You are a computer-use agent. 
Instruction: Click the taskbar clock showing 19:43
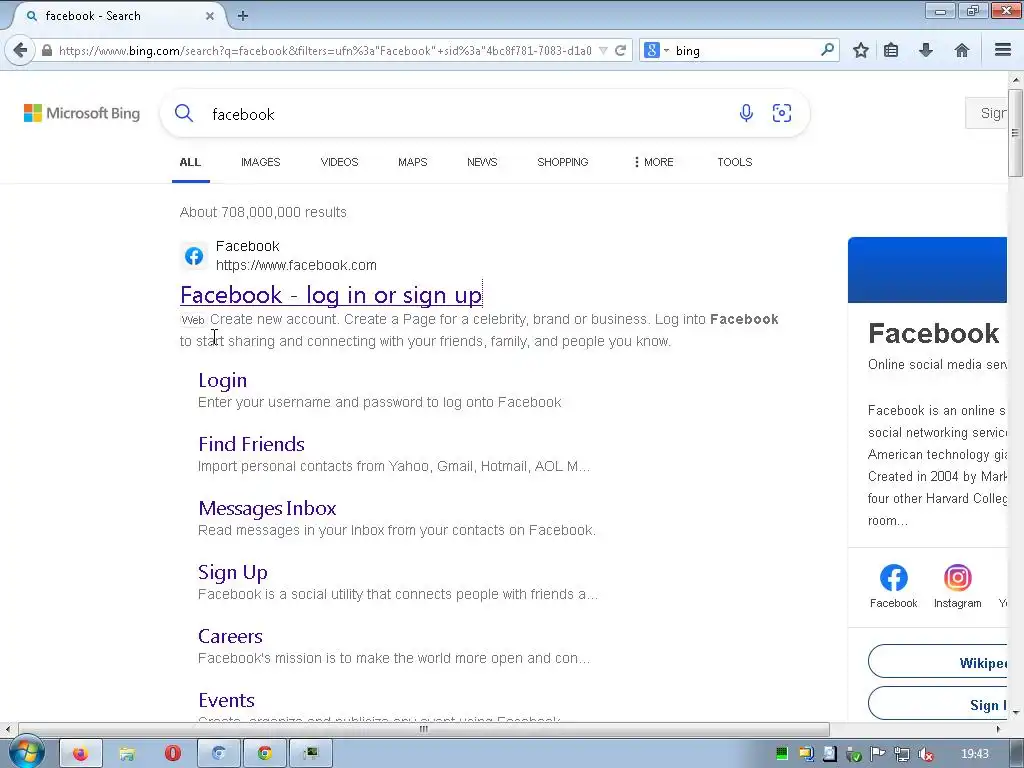pyautogui.click(x=975, y=754)
